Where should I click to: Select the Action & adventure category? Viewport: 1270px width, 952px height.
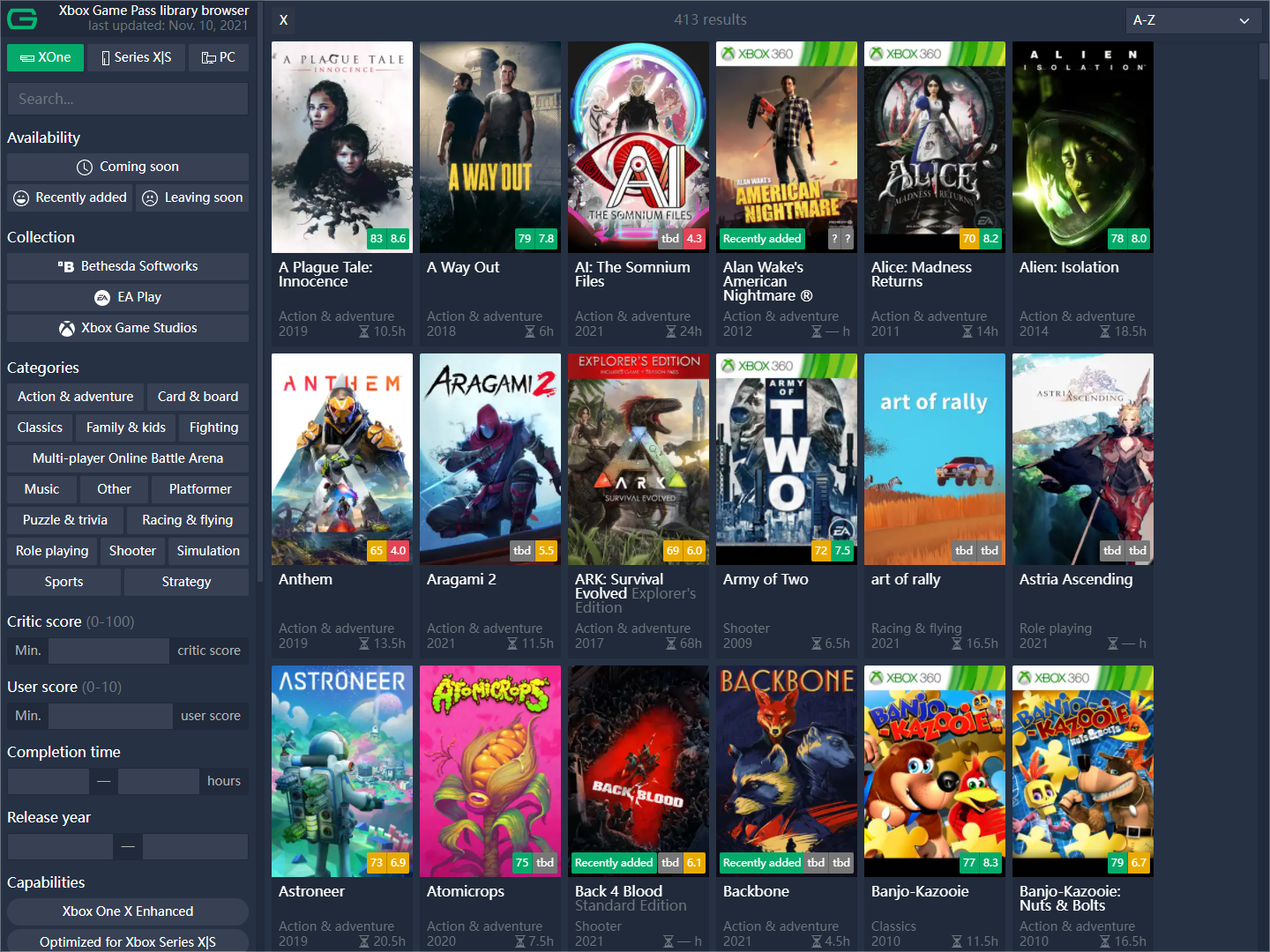[x=74, y=397]
